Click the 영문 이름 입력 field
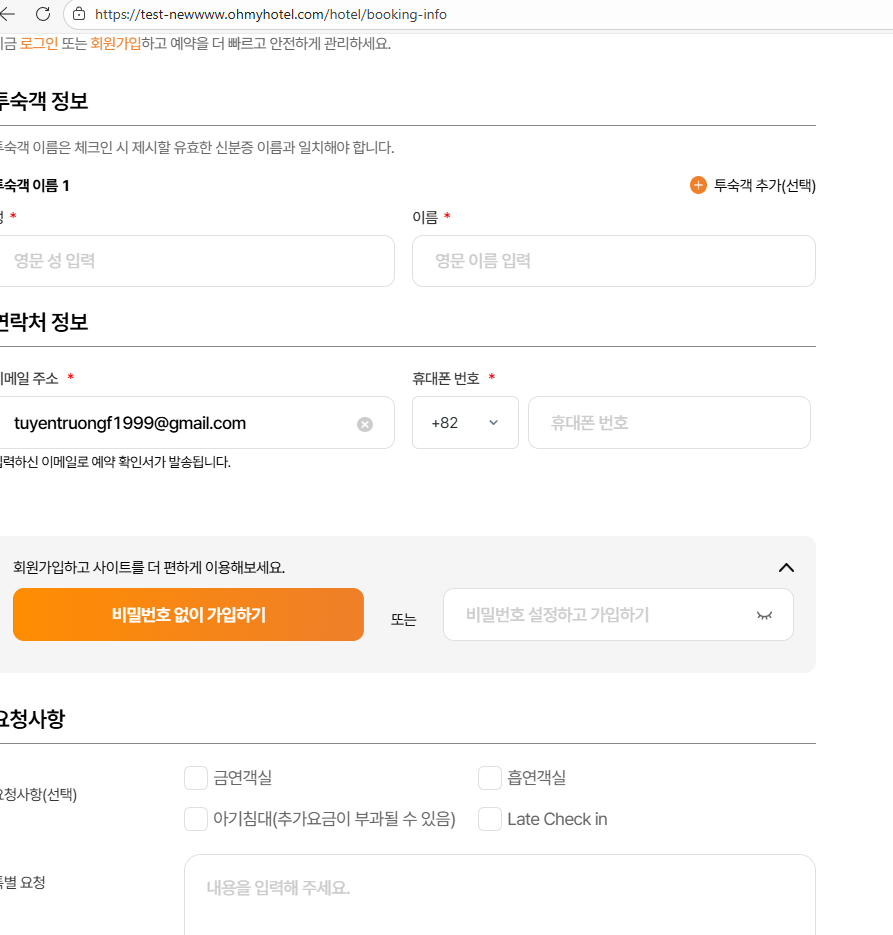The image size is (893, 935). [613, 261]
